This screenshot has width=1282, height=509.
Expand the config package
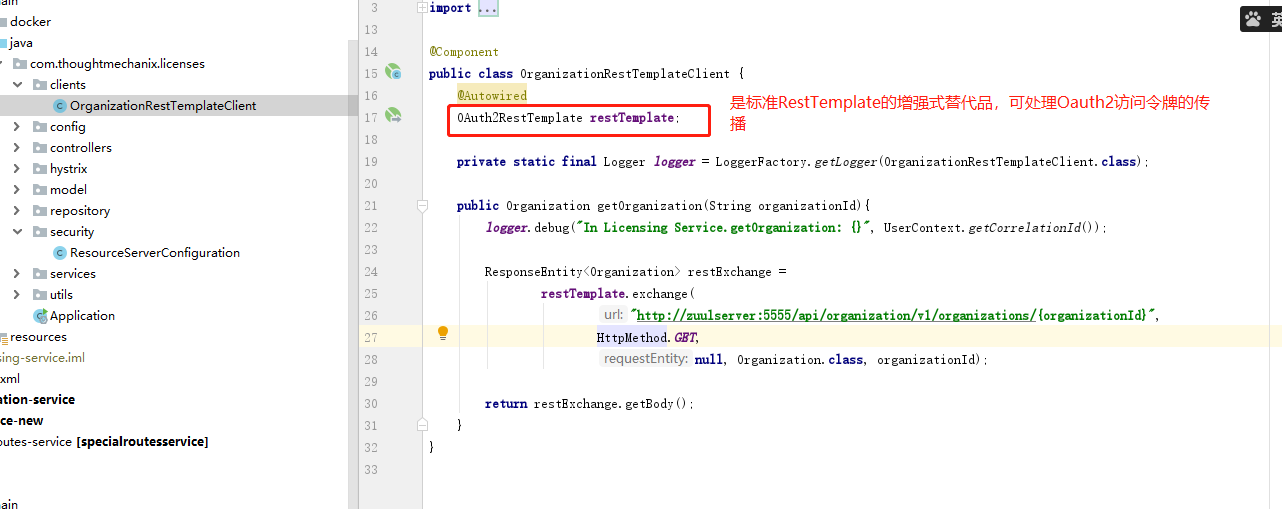click(x=17, y=127)
